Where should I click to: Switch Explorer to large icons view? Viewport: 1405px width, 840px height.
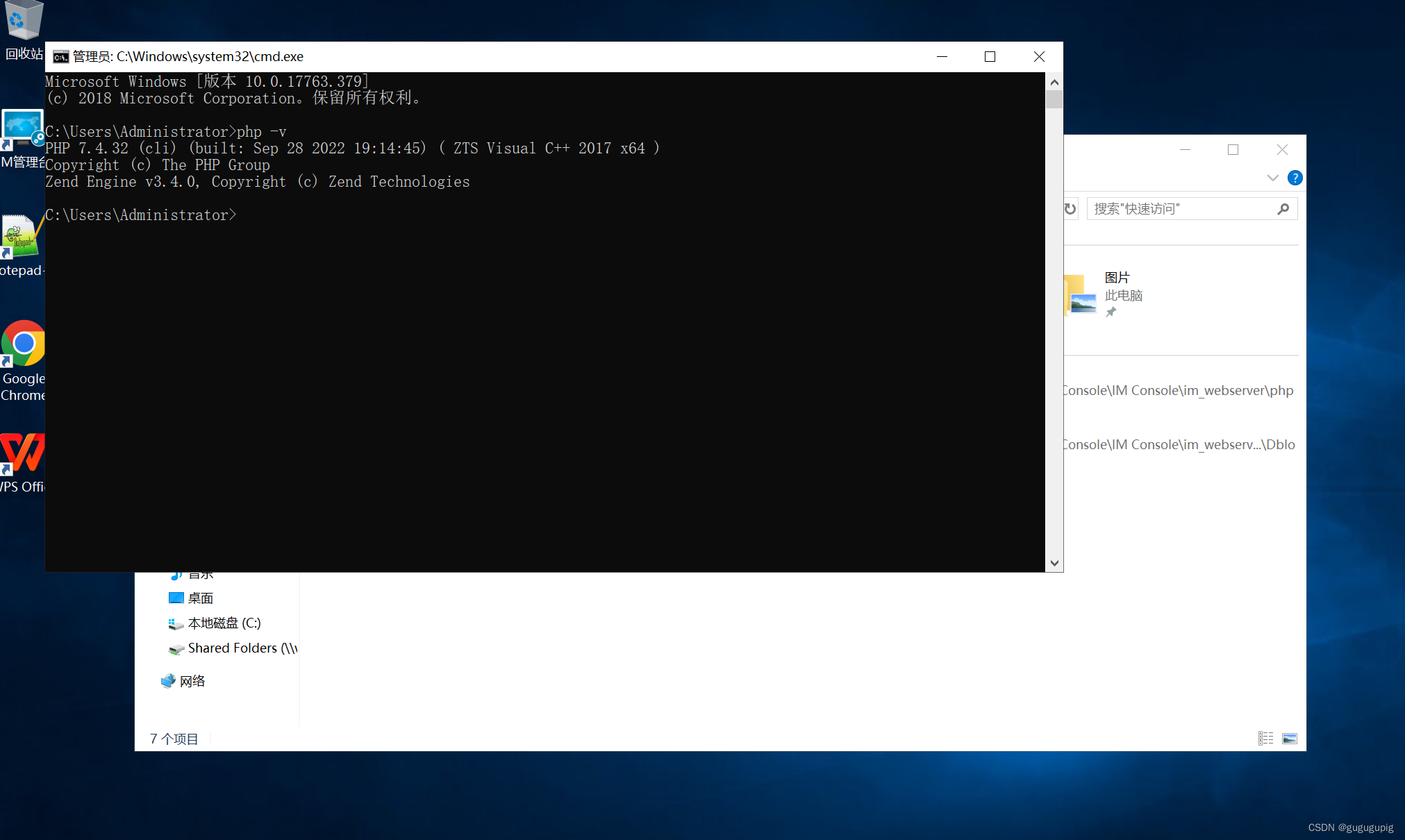click(1290, 739)
